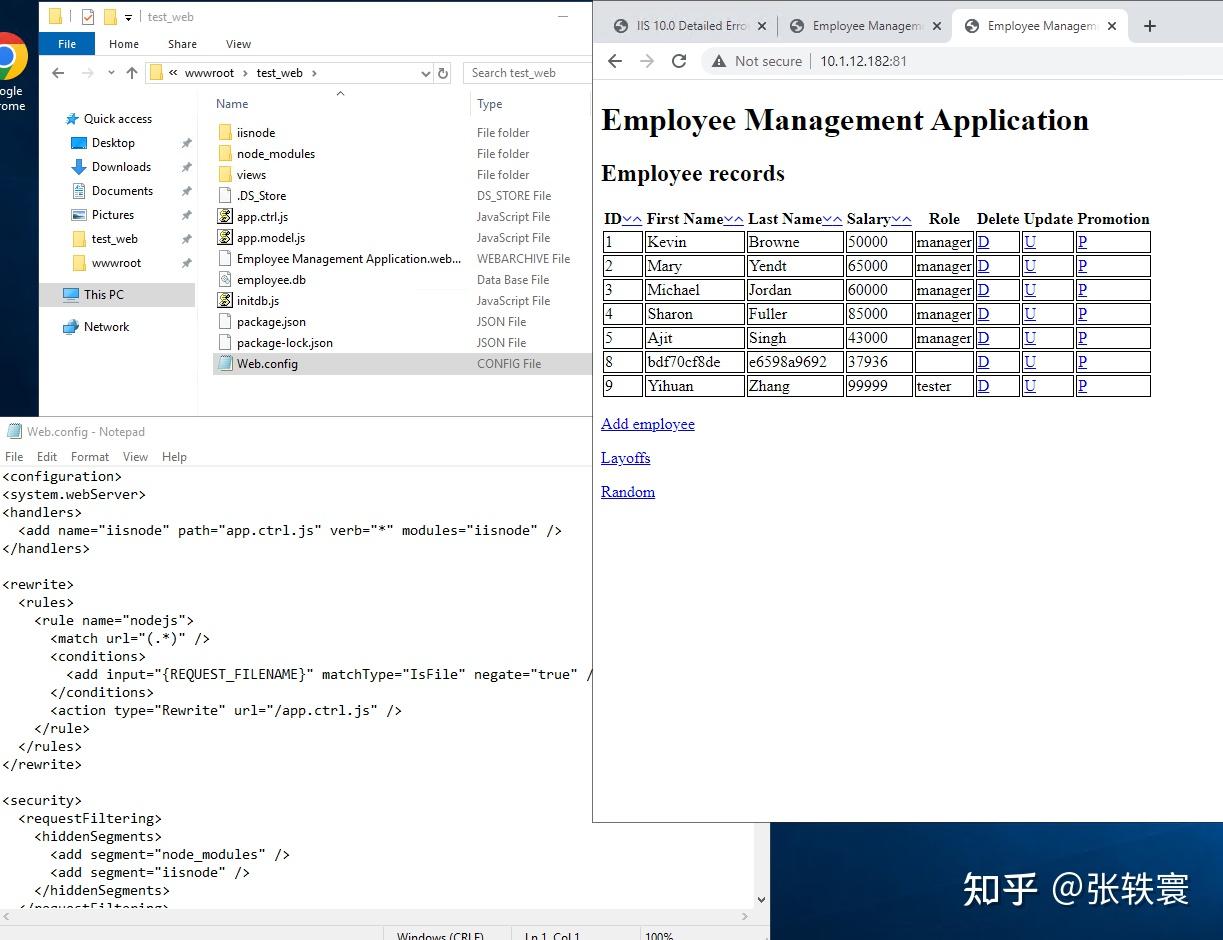Navigate back using Chrome's back arrow

click(x=614, y=60)
